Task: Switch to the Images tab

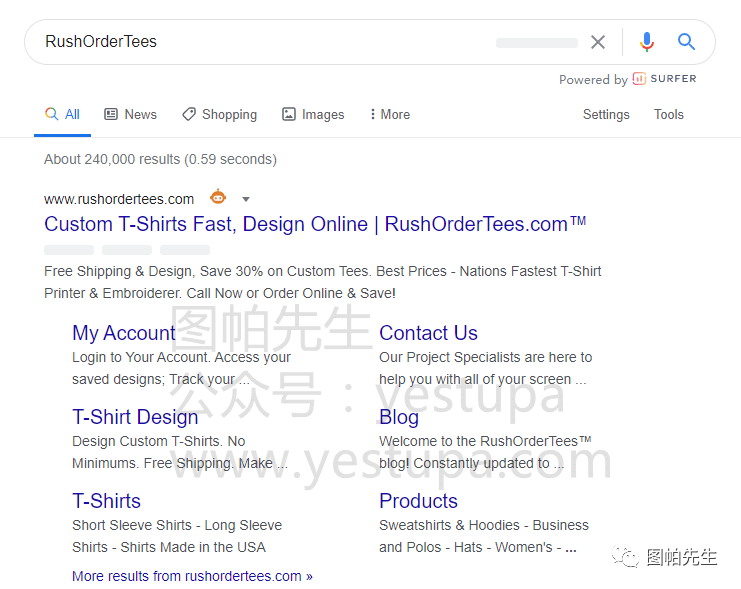Action: pyautogui.click(x=313, y=115)
